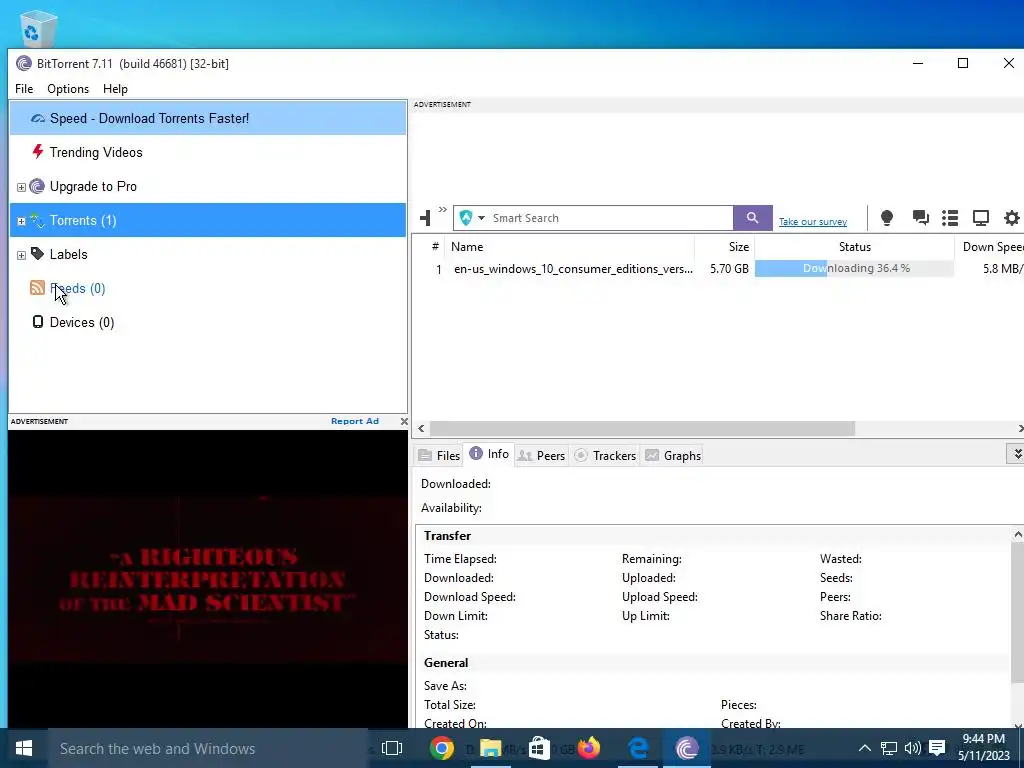Open the Help menu

pyautogui.click(x=115, y=89)
